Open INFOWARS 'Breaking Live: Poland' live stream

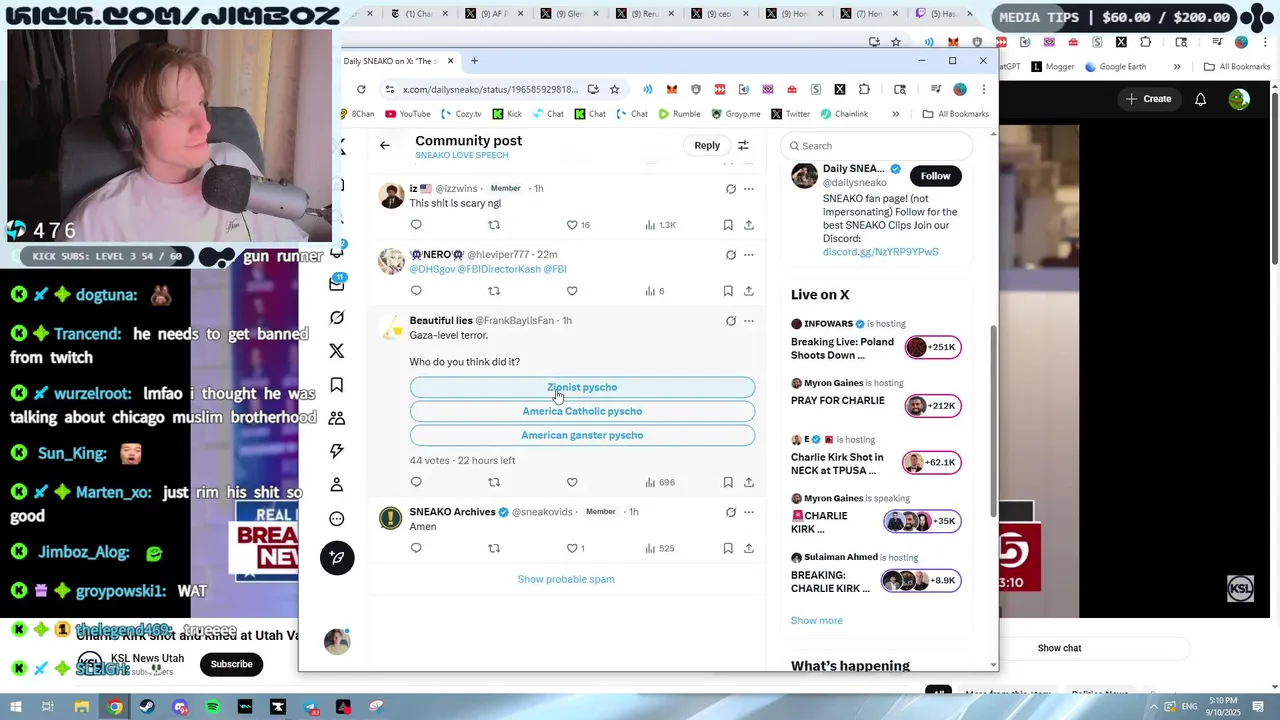pyautogui.click(x=877, y=341)
